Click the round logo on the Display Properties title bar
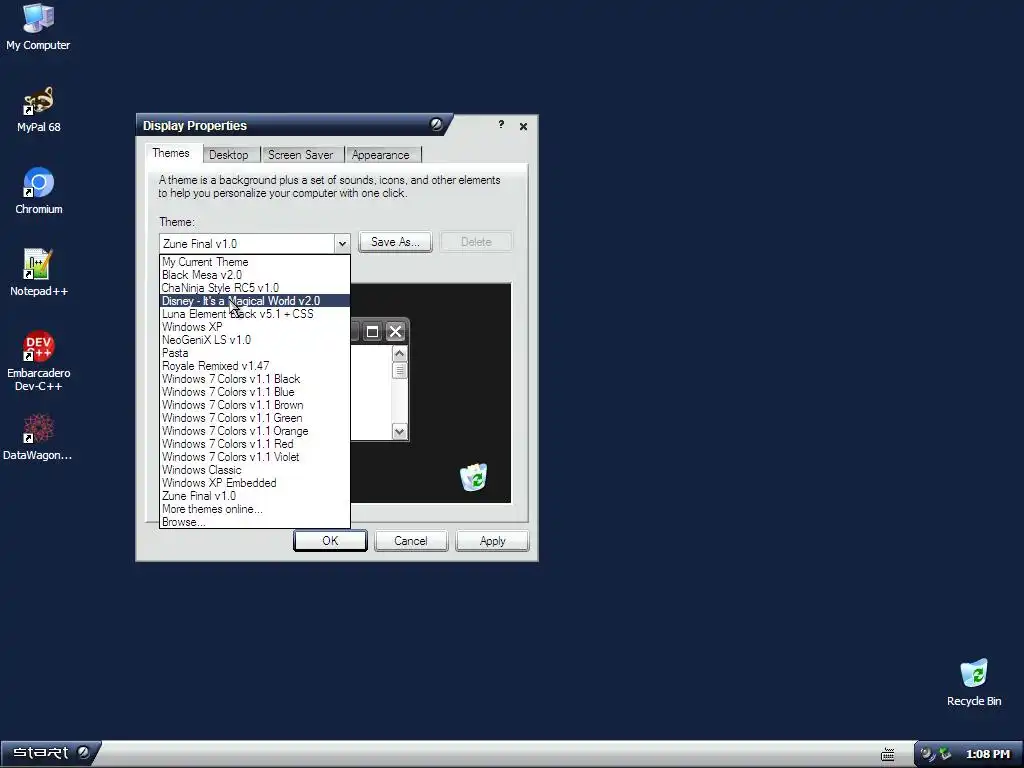Screen dimensions: 1024x768 coord(436,124)
